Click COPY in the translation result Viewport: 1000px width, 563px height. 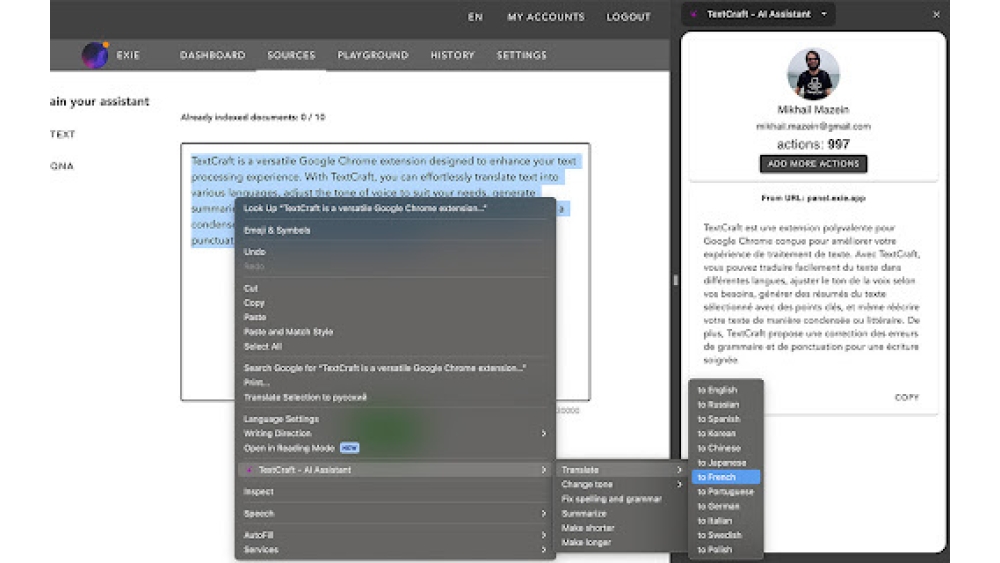(x=906, y=397)
